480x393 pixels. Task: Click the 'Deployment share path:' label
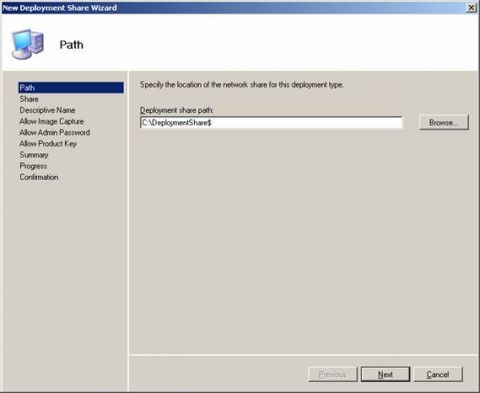(177, 110)
